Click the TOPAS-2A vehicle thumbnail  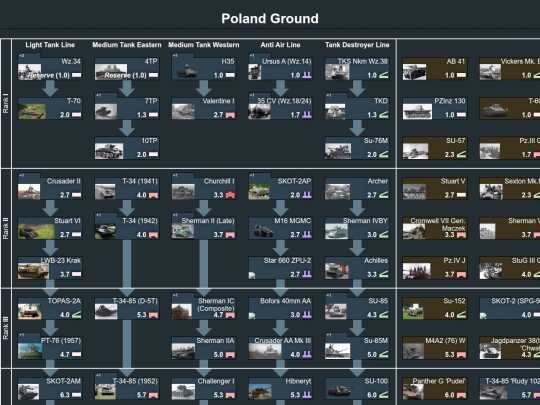coord(30,311)
